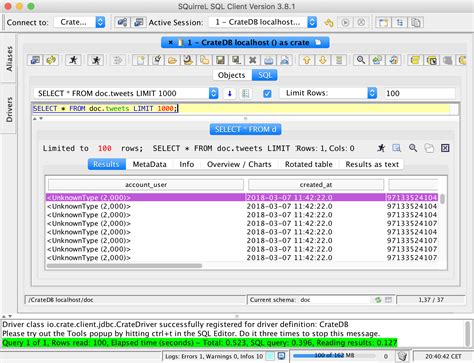The height and width of the screenshot is (363, 474).
Task: Show Results as text tab
Action: point(372,164)
